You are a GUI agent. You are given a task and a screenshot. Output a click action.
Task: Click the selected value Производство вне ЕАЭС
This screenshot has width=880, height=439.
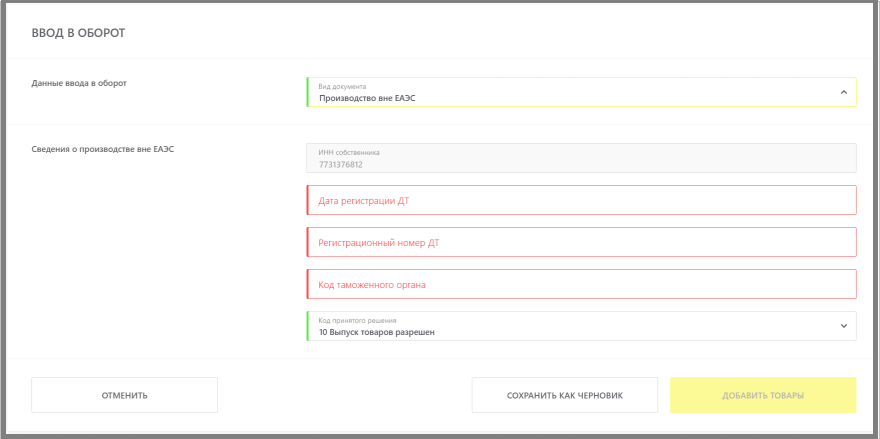coord(367,98)
